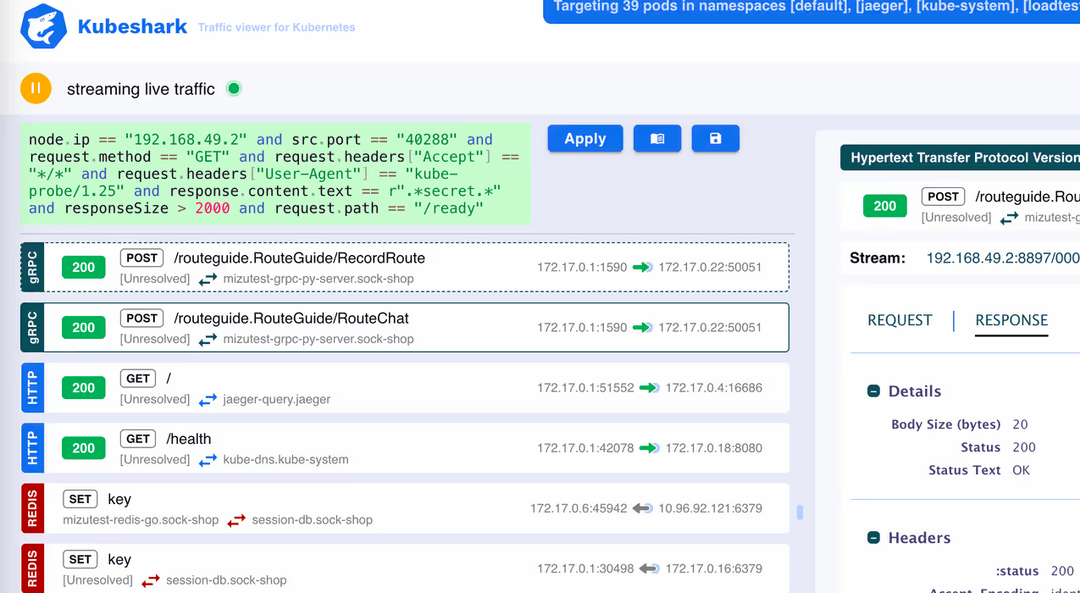Click HTTP protocol tag on jaeger-query row

point(32,388)
